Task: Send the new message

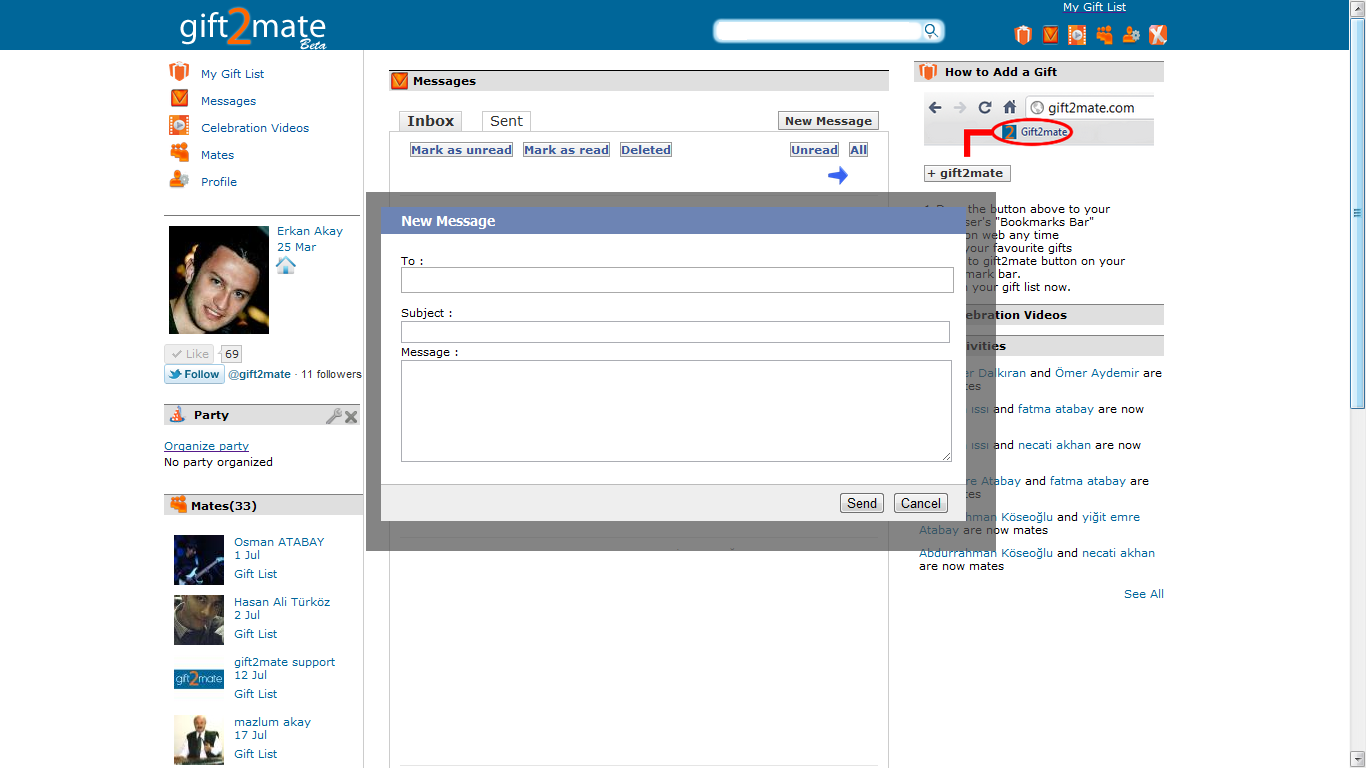Action: [x=862, y=503]
